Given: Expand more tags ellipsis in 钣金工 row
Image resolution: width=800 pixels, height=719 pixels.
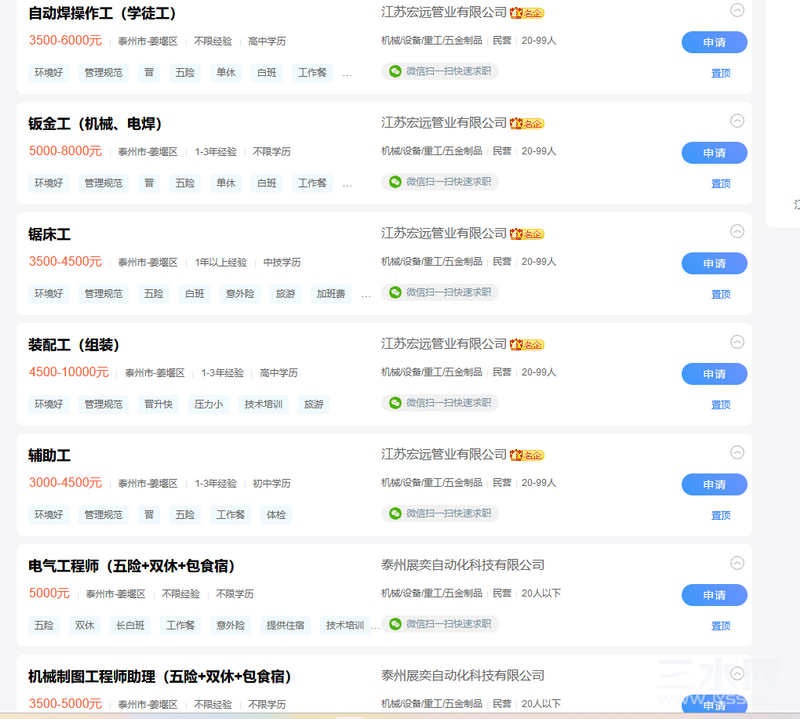Looking at the screenshot, I should point(347,185).
